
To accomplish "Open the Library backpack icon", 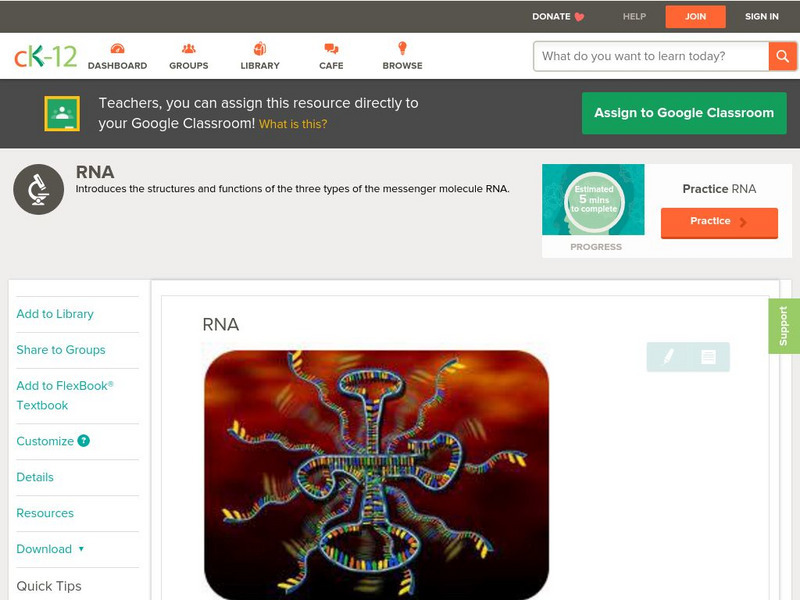I will click(x=260, y=48).
